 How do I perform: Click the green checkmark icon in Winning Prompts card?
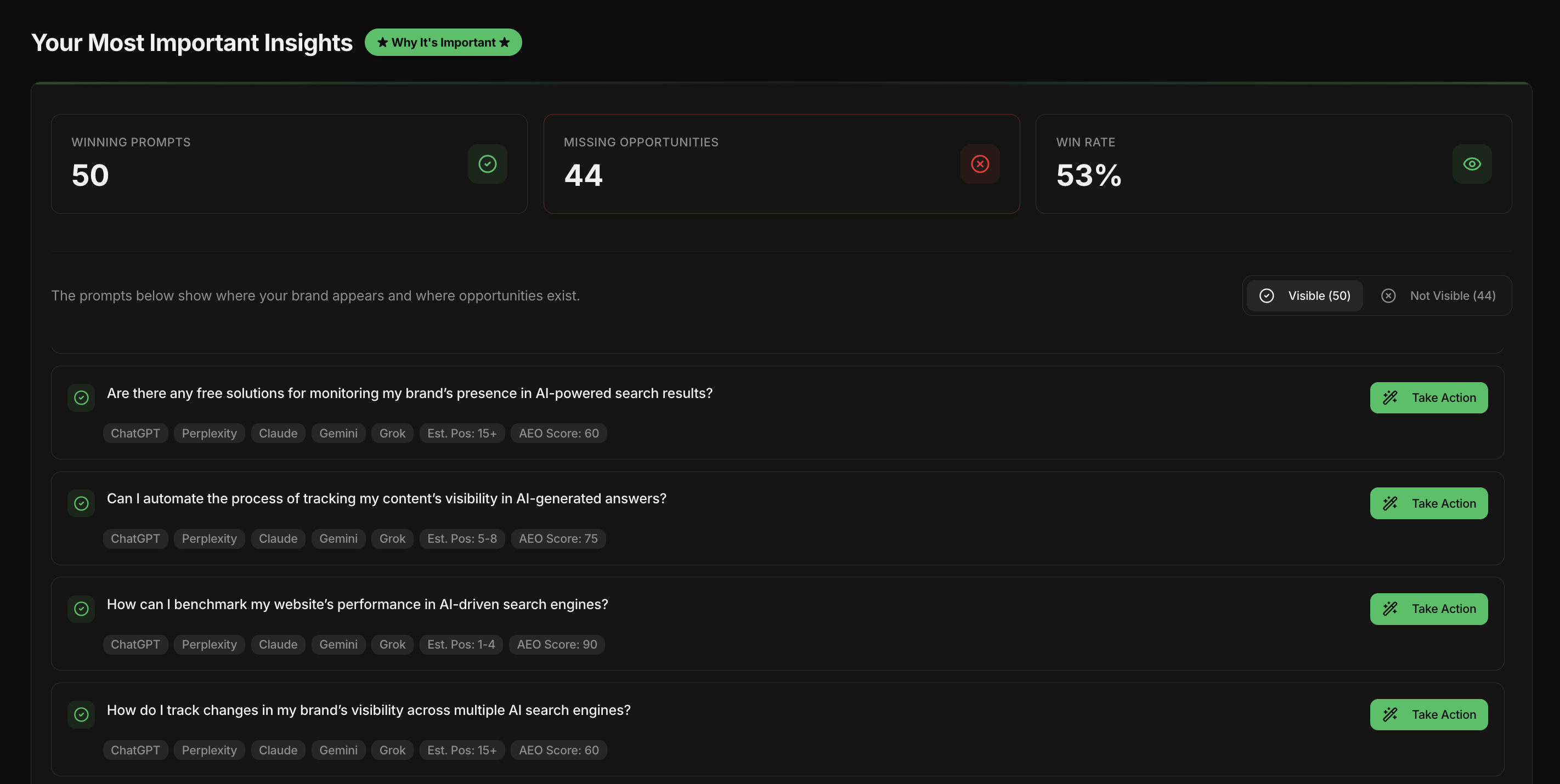click(487, 163)
